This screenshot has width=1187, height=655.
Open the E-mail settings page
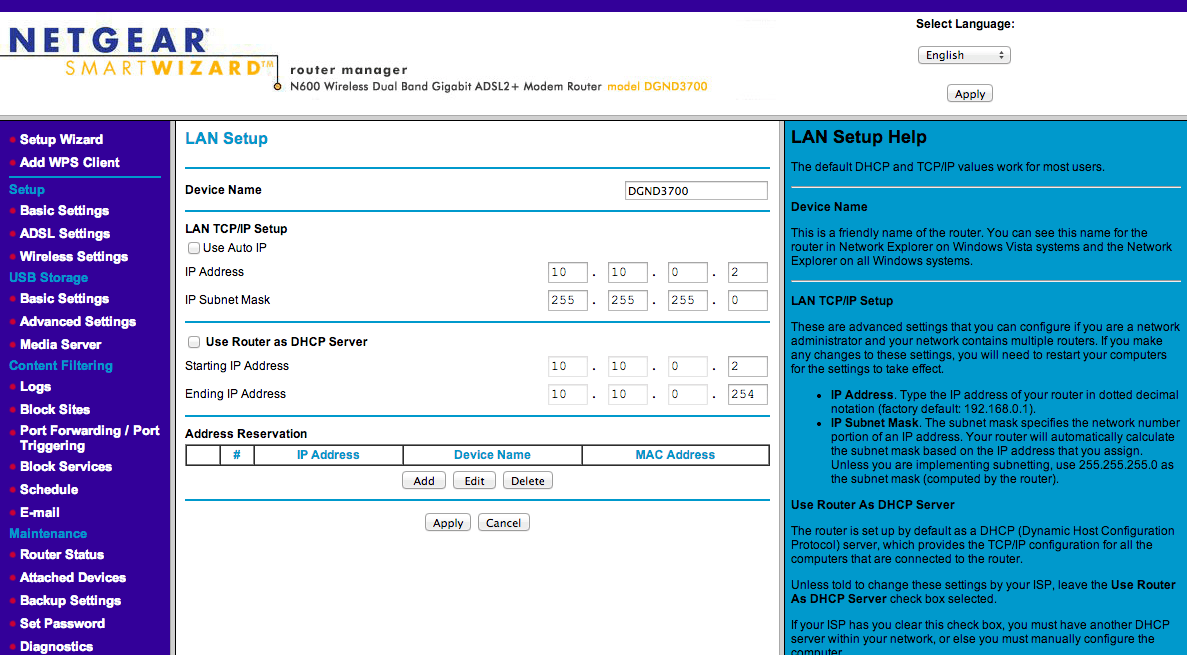(39, 512)
